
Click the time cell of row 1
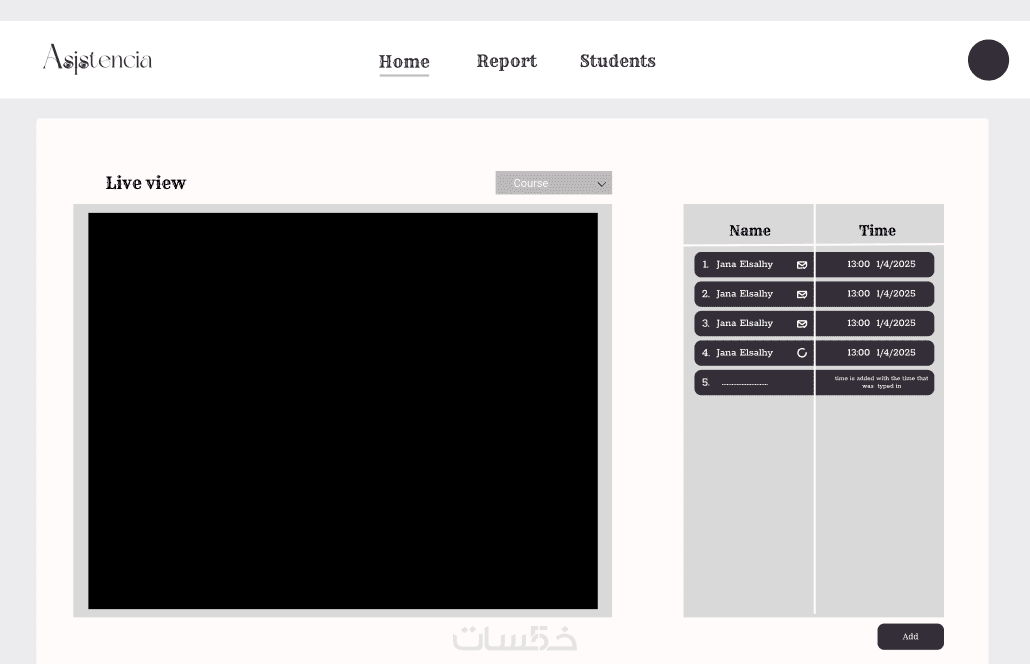875,265
